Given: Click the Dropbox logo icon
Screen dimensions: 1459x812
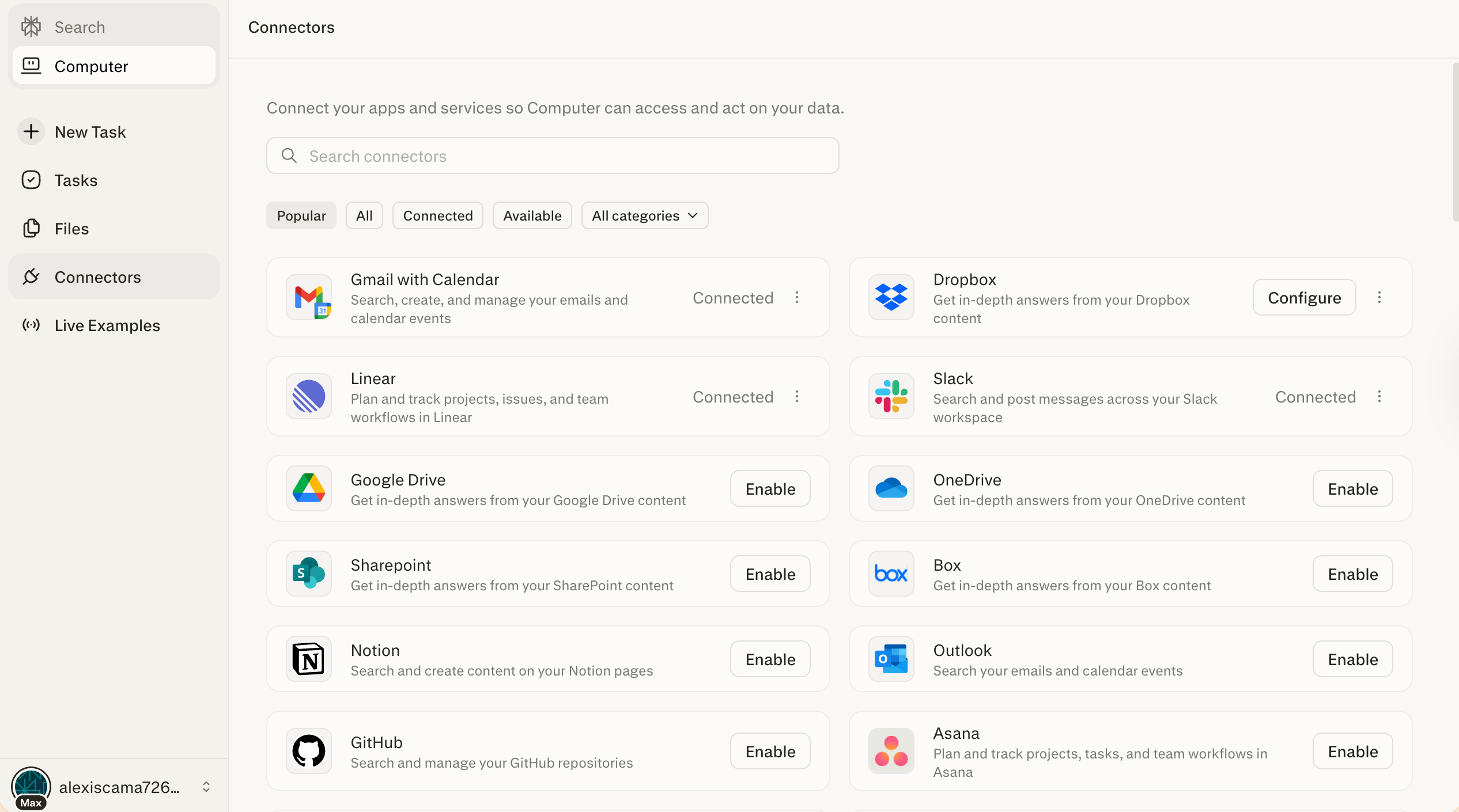Looking at the screenshot, I should click(891, 297).
